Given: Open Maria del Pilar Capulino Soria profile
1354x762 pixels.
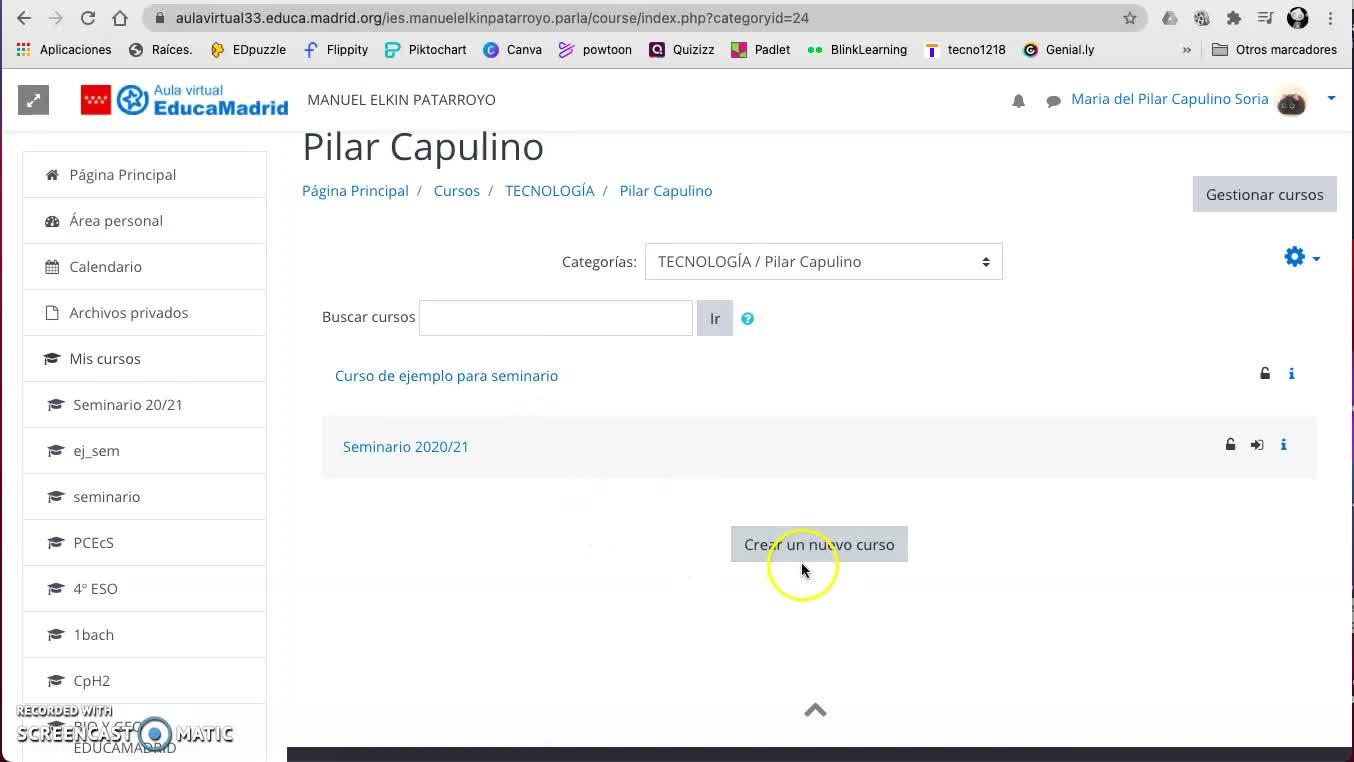Looking at the screenshot, I should point(1170,99).
